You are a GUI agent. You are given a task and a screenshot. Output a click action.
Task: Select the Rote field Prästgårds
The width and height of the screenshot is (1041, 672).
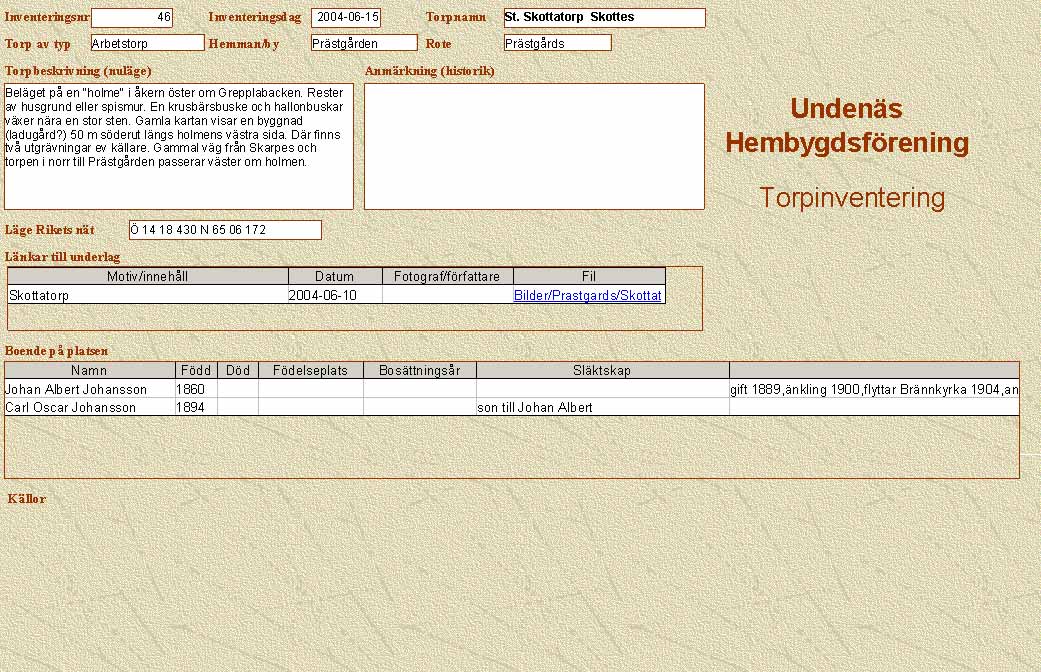[x=557, y=43]
